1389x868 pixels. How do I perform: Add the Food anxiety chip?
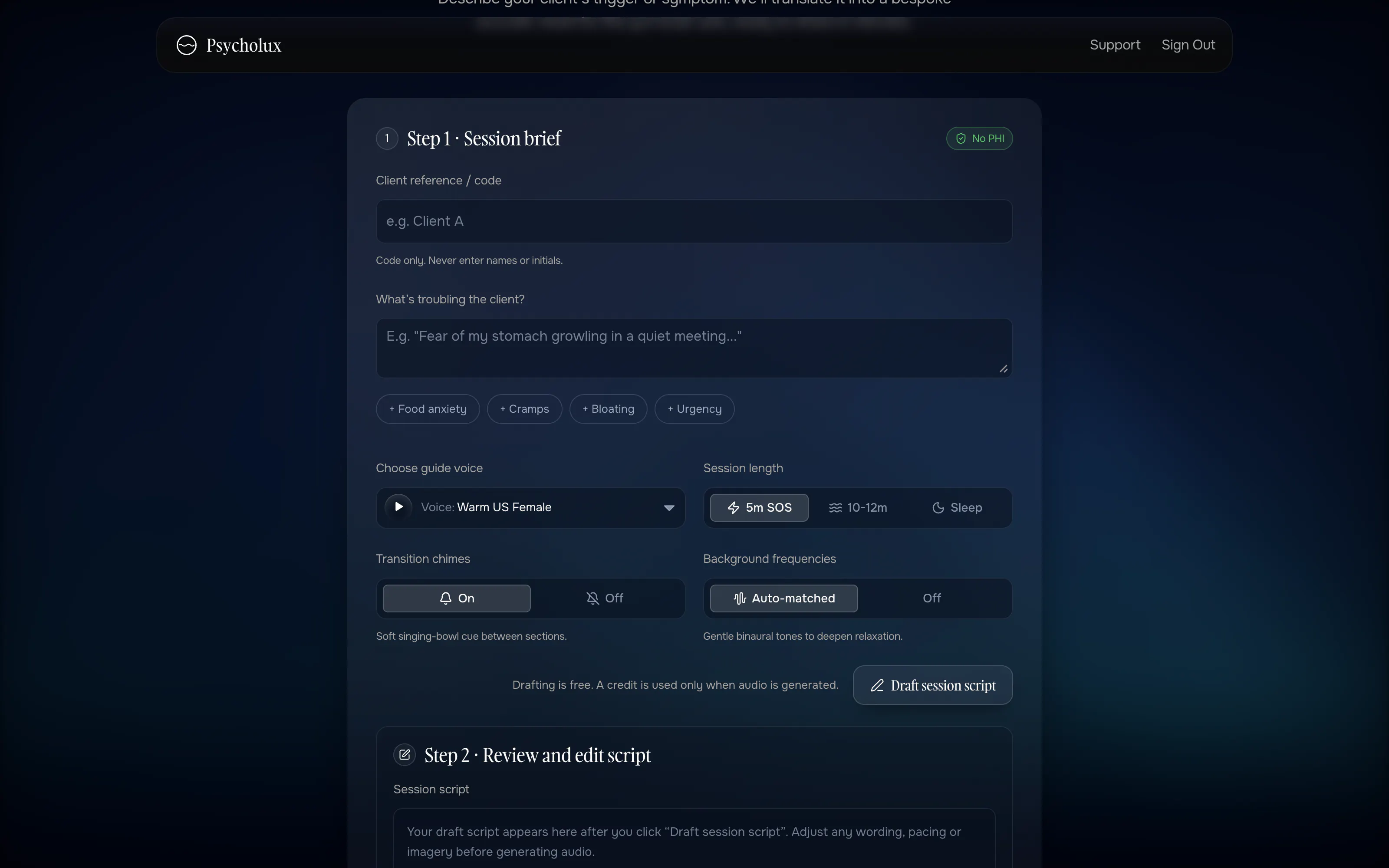click(428, 409)
